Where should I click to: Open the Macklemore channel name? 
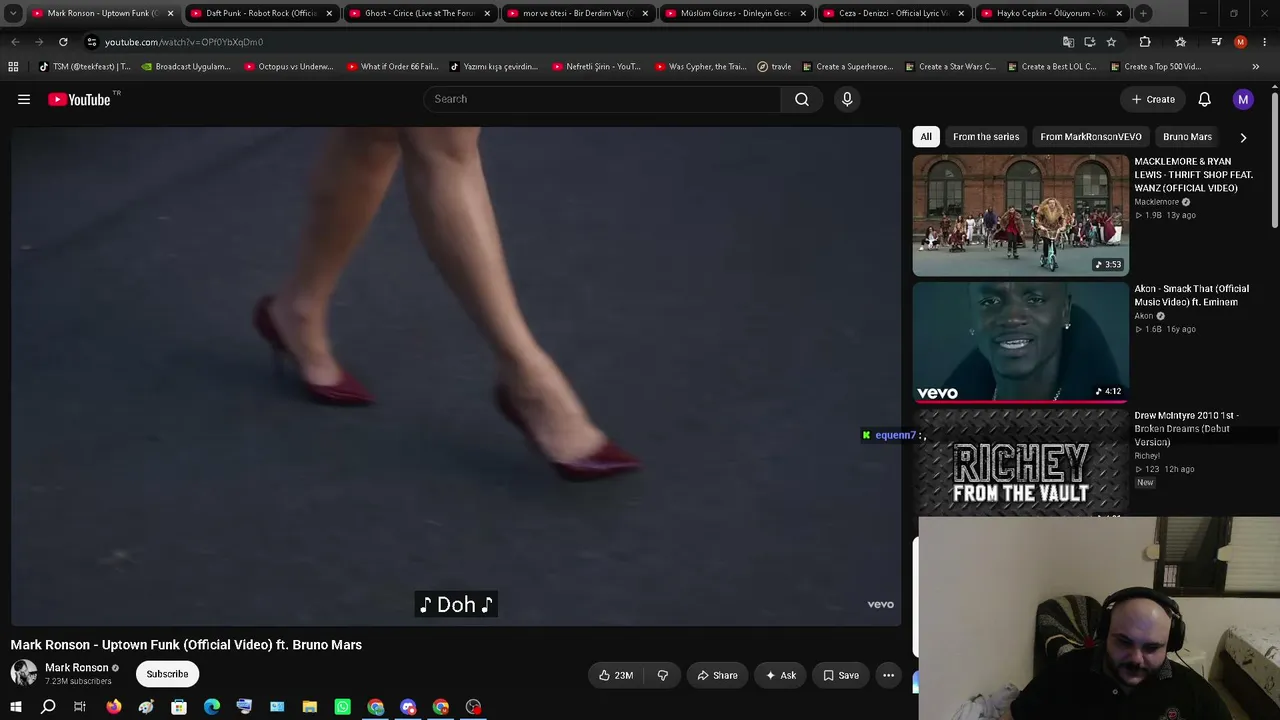coord(1157,202)
